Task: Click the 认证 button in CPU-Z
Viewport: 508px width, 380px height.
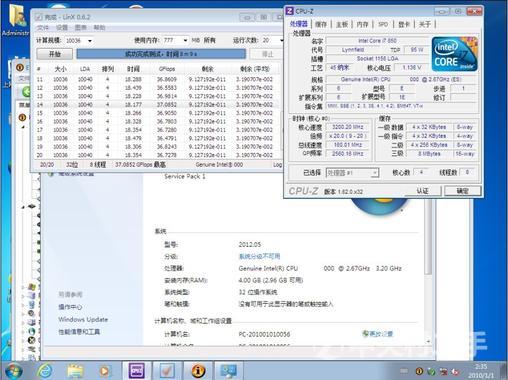Action: [x=423, y=191]
